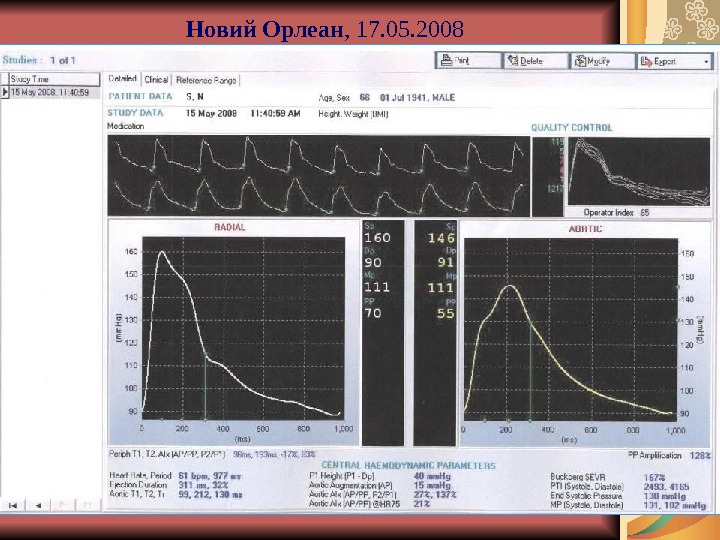Click the row pointer arrow beside the study
This screenshot has height=540, width=720.
(5, 92)
